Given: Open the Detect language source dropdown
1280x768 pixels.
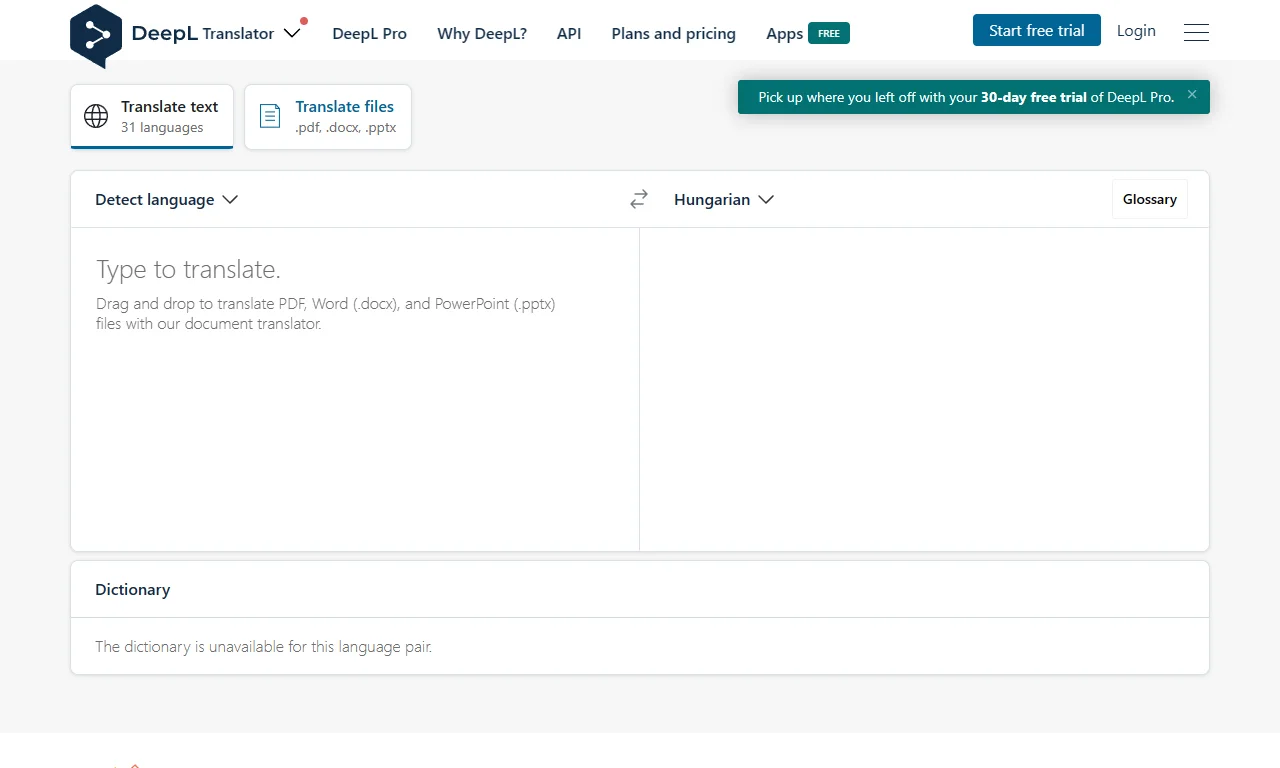Looking at the screenshot, I should 166,200.
